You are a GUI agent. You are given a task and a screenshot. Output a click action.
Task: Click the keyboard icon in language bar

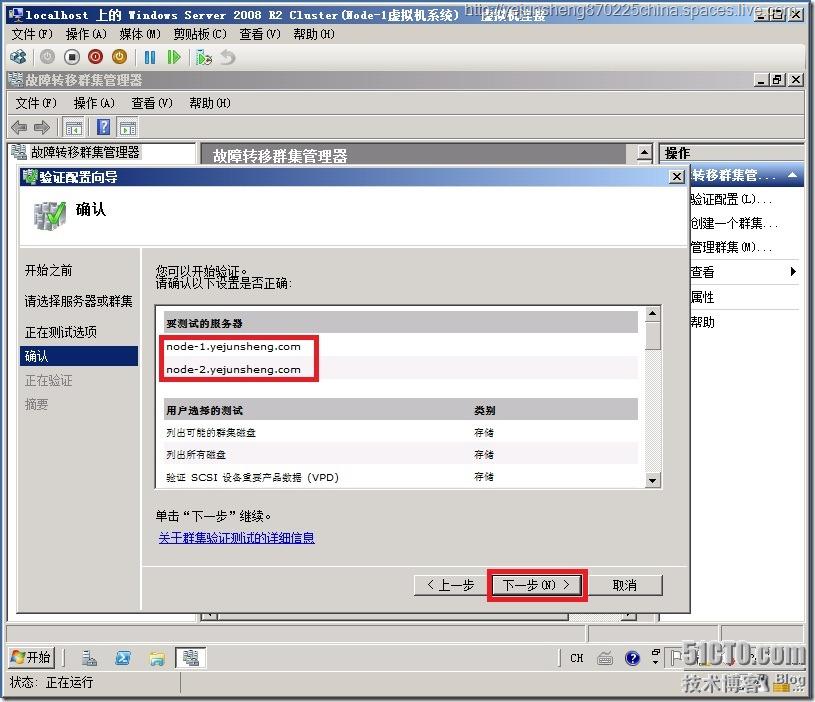coord(604,659)
